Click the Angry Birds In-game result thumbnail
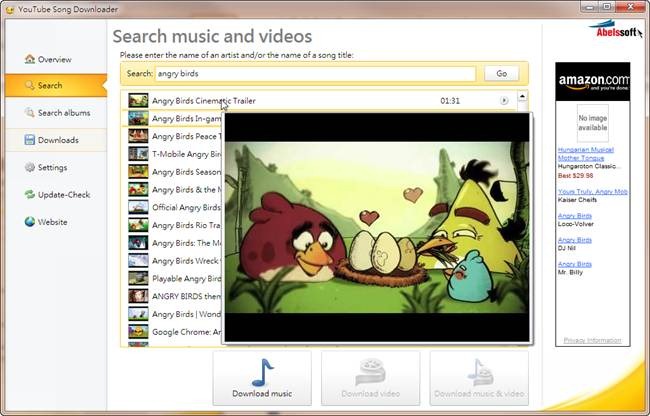This screenshot has width=650, height=416. 138,119
